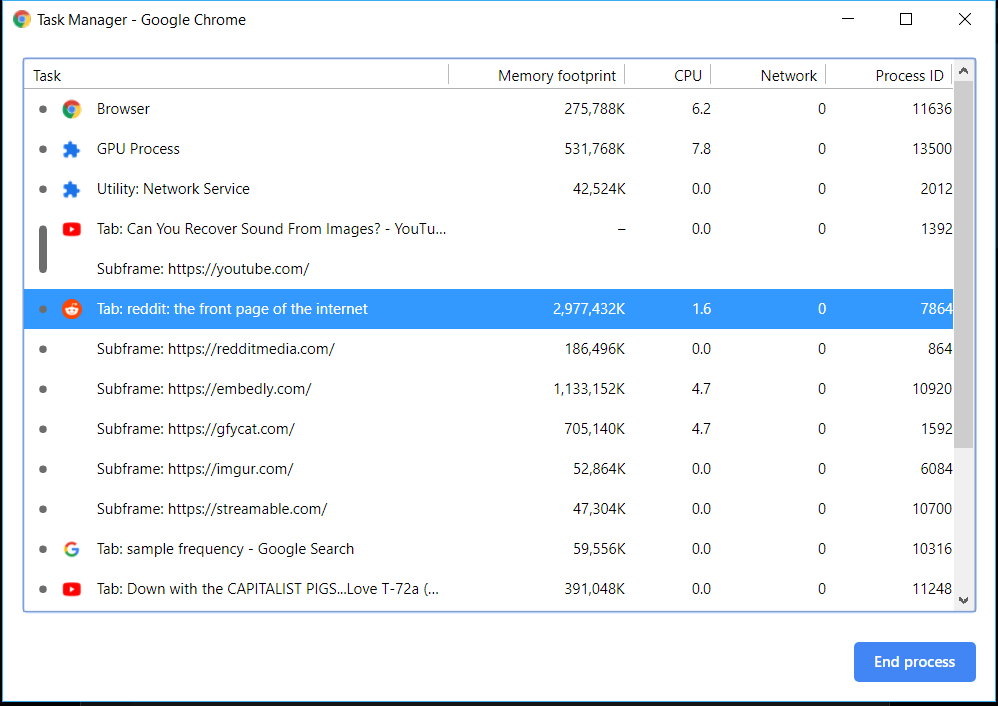Viewport: 998px width, 706px height.
Task: Click the YouTube icon for Recover Sound tab
Action: pos(71,229)
